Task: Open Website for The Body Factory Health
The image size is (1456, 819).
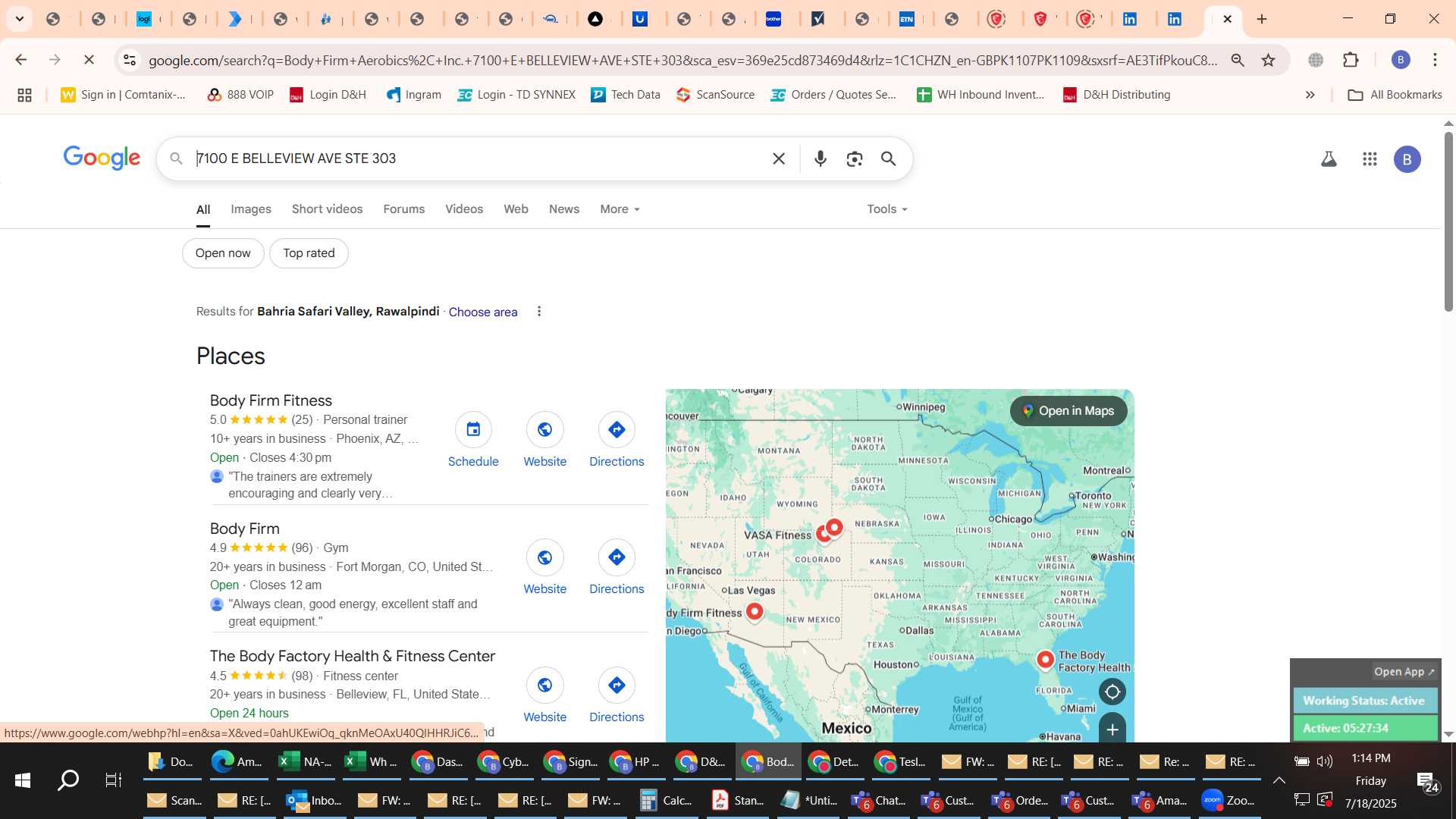Action: tap(544, 686)
